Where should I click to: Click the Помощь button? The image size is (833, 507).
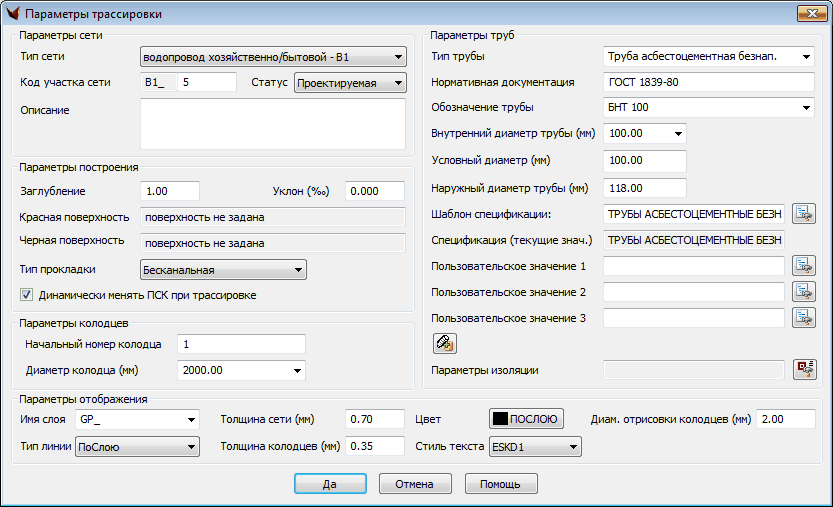pyautogui.click(x=501, y=484)
